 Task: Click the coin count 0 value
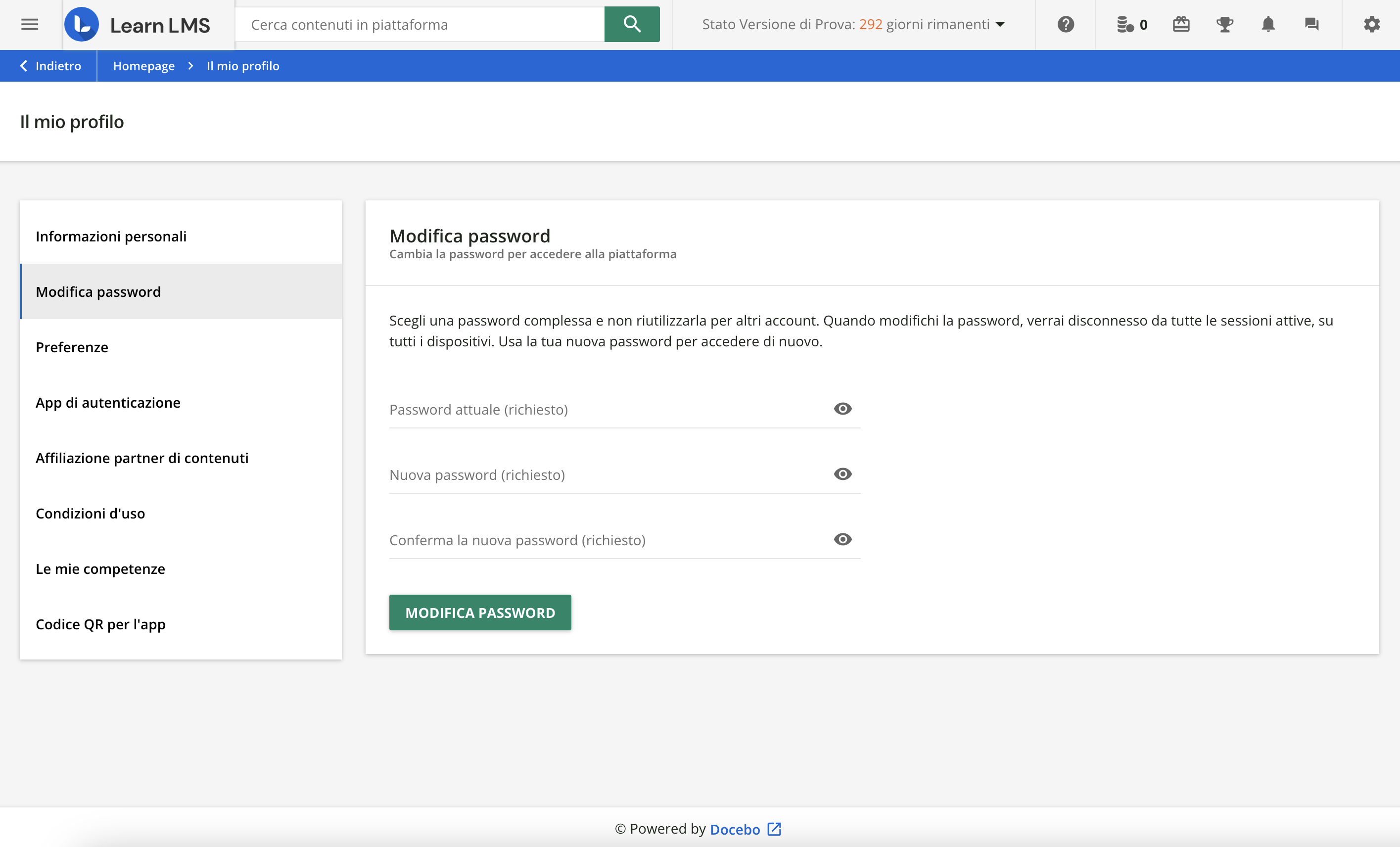pos(1143,25)
